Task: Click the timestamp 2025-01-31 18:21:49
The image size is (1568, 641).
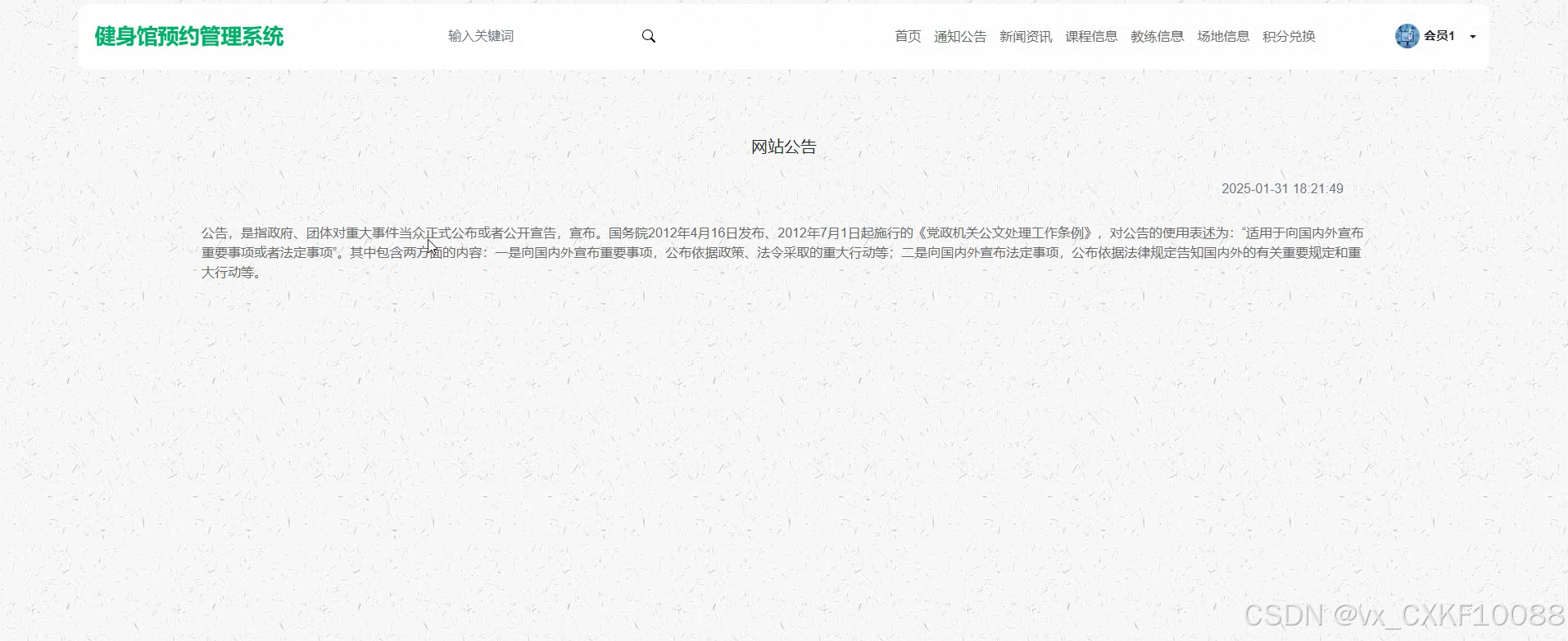Action: [x=1282, y=188]
